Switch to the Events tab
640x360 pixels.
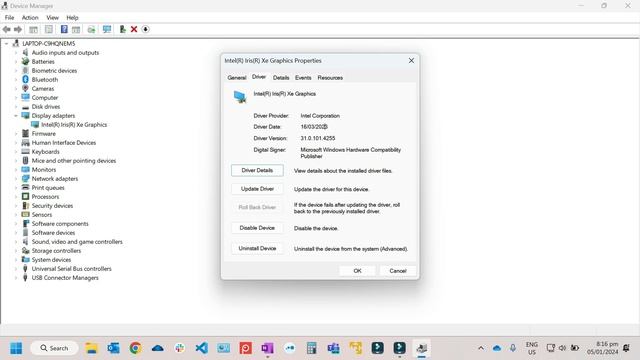tap(303, 78)
